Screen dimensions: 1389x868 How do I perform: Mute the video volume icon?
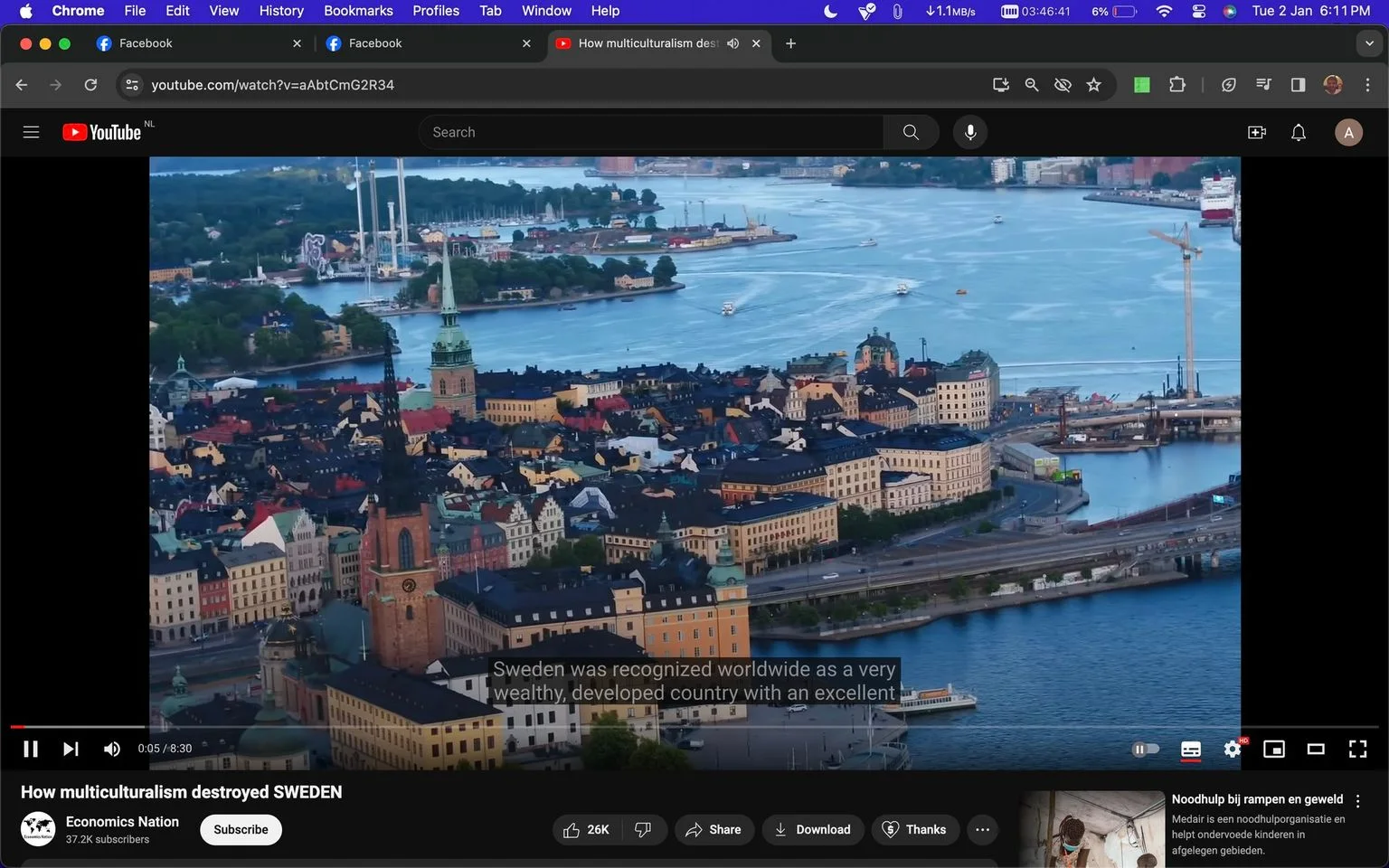pyautogui.click(x=112, y=749)
